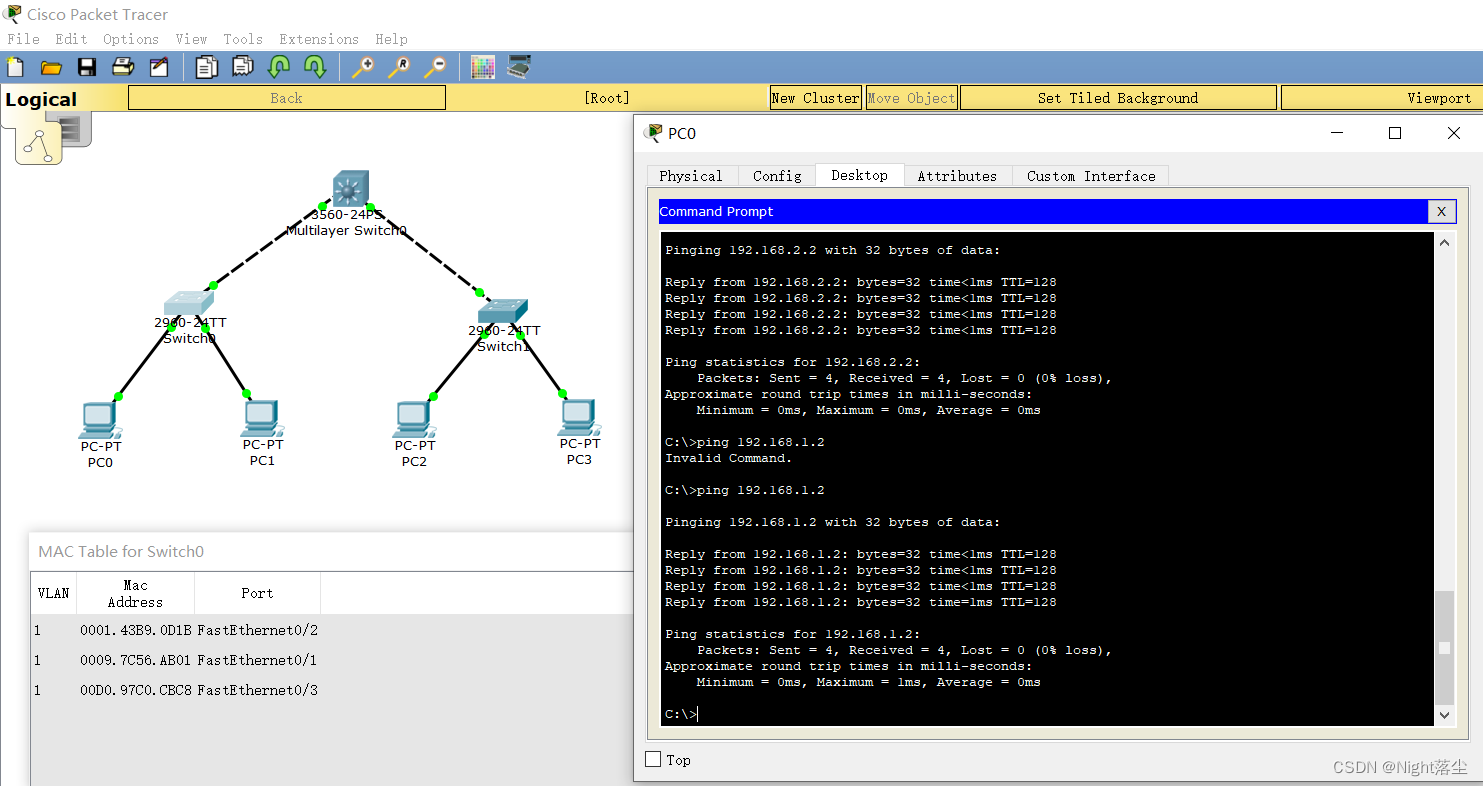
Task: Click the Print icon in toolbar
Action: [x=122, y=67]
